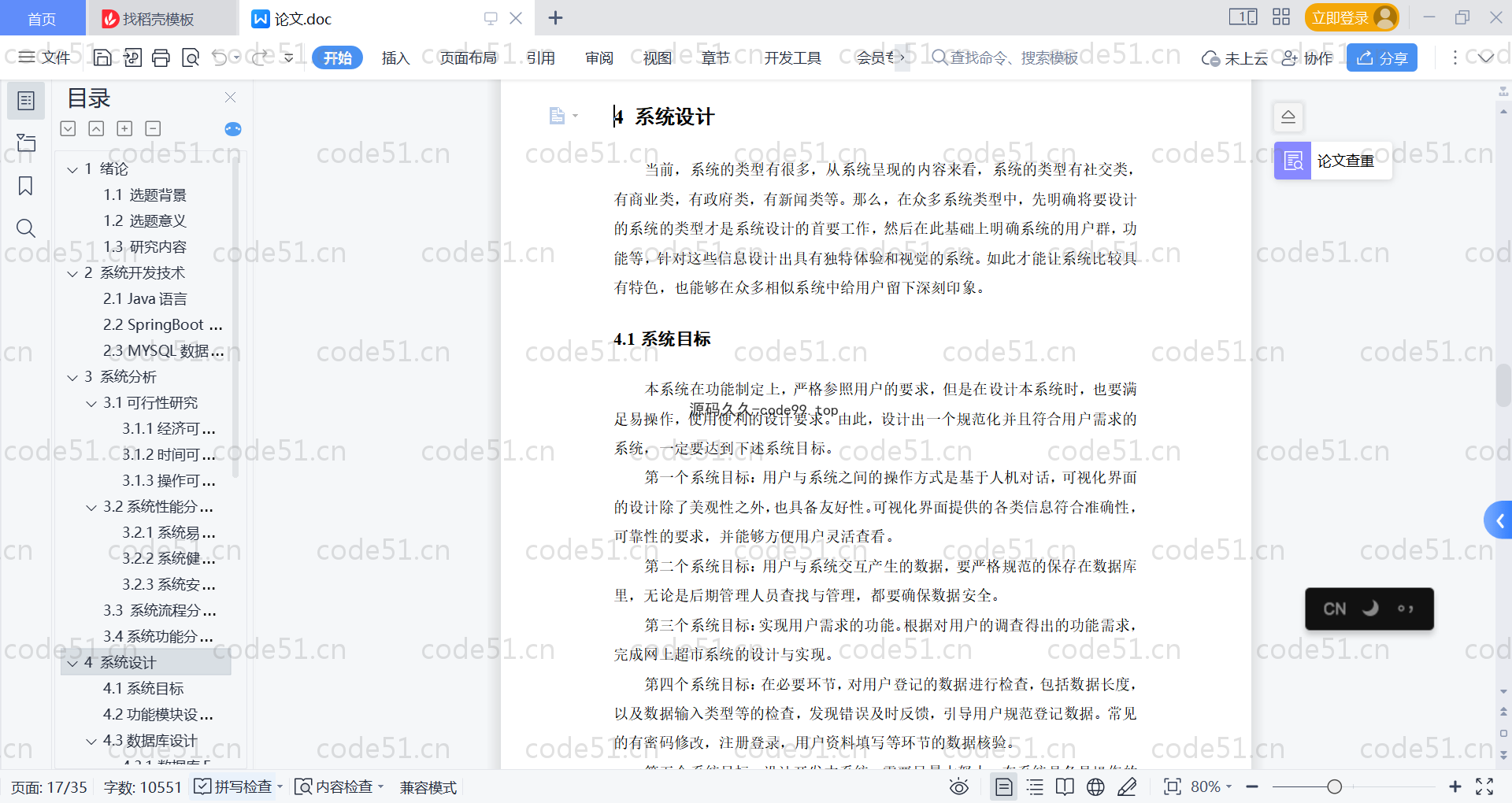Click the split window icon in title bar

[x=1243, y=17]
